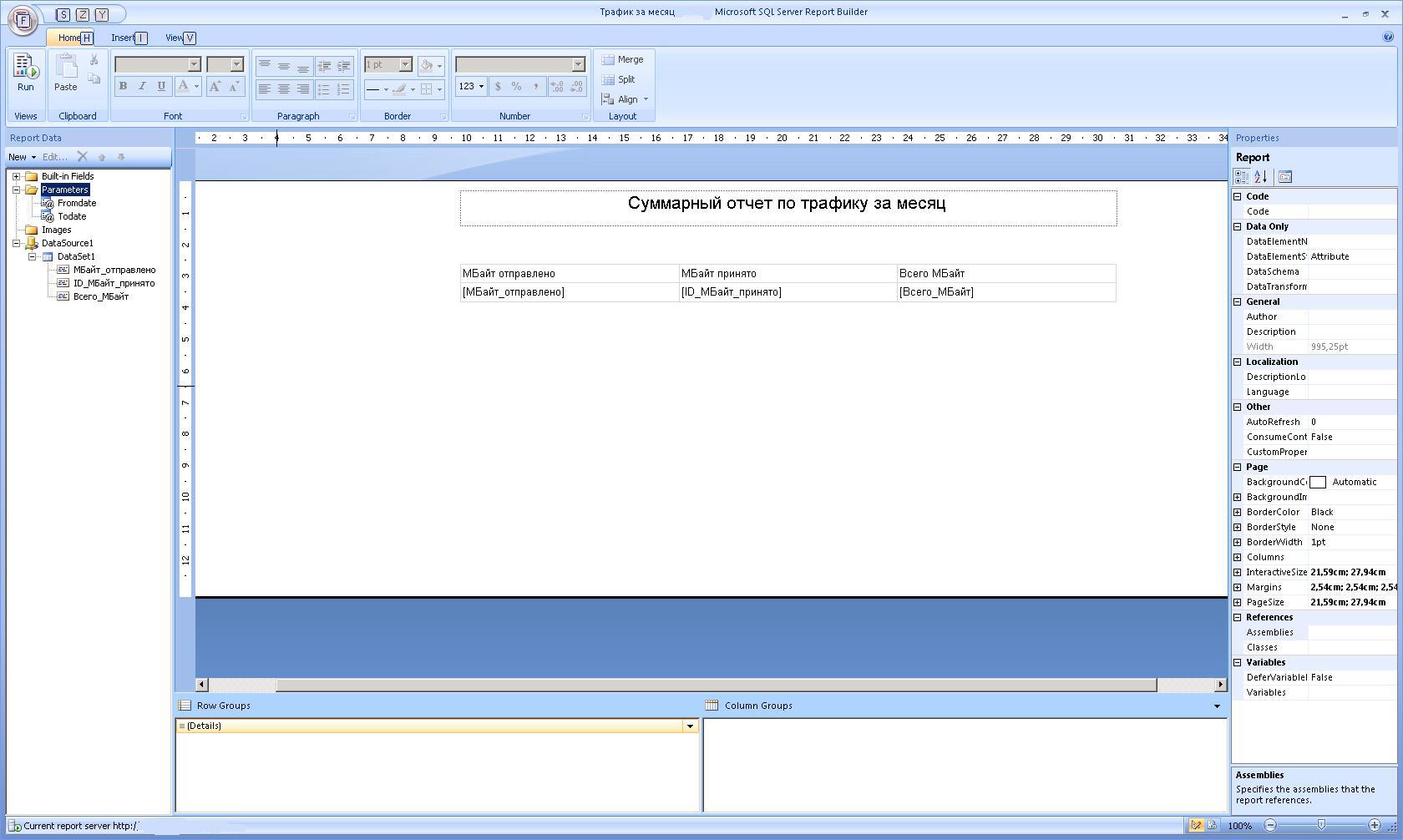Image resolution: width=1403 pixels, height=840 pixels.
Task: Select the Fromdate parameter
Action: click(x=77, y=203)
